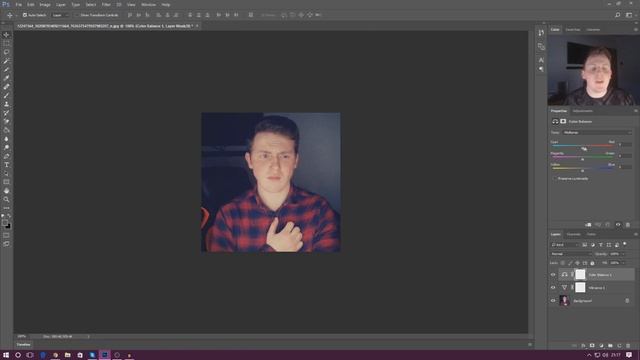
Task: Open the layer Fill dropdown arrow
Action: coord(623,263)
